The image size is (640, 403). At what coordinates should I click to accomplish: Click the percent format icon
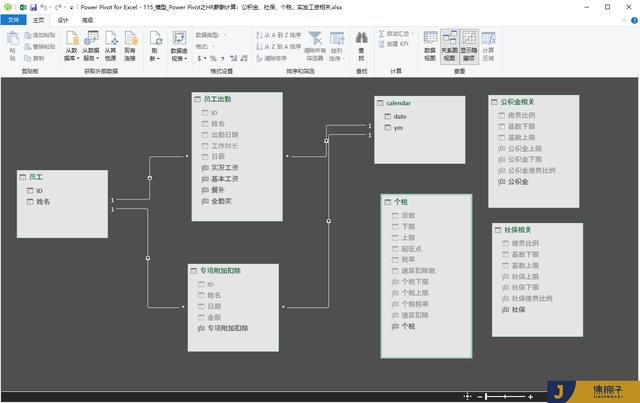point(213,58)
